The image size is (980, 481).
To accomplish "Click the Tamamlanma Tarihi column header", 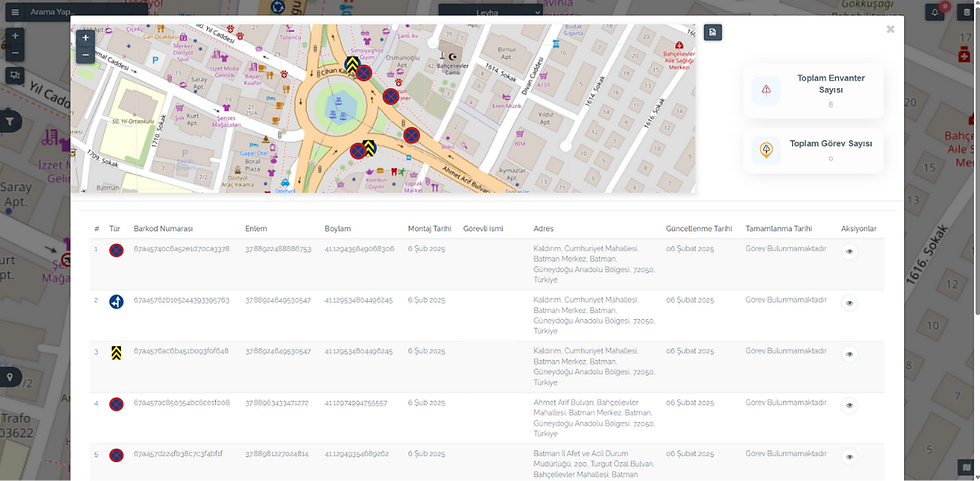I will click(779, 229).
